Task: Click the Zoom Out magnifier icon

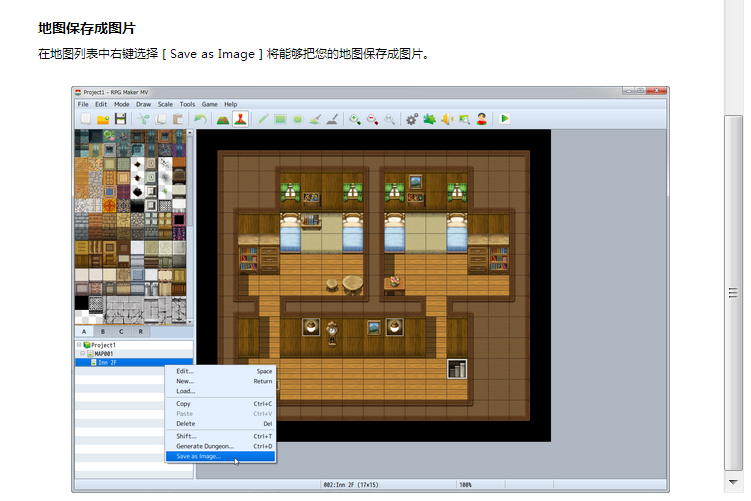Action: (x=372, y=119)
